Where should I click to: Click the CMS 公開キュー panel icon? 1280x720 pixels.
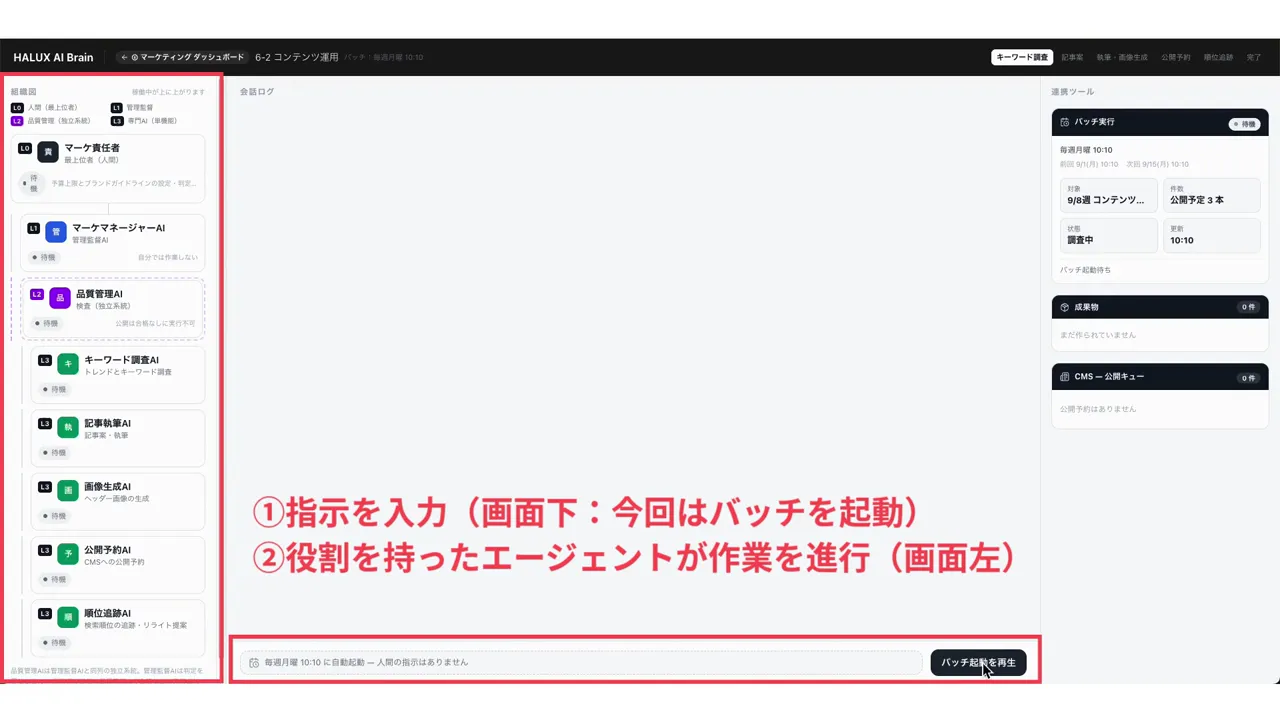pyautogui.click(x=1065, y=377)
